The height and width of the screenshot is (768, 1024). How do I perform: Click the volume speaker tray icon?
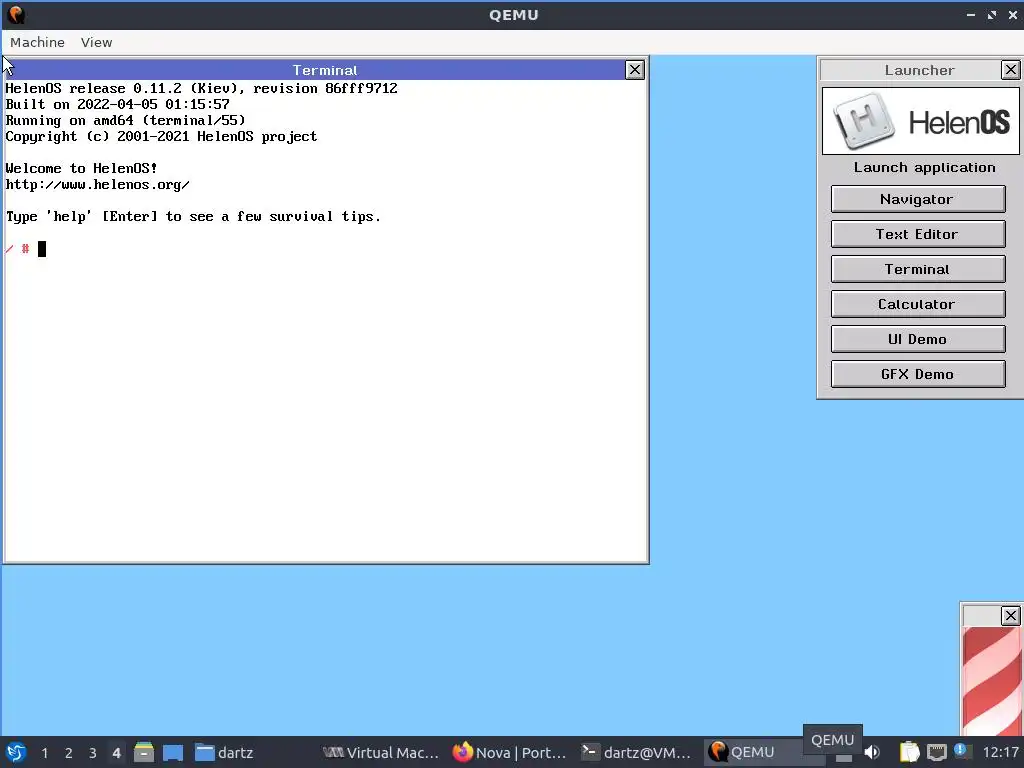pyautogui.click(x=872, y=752)
